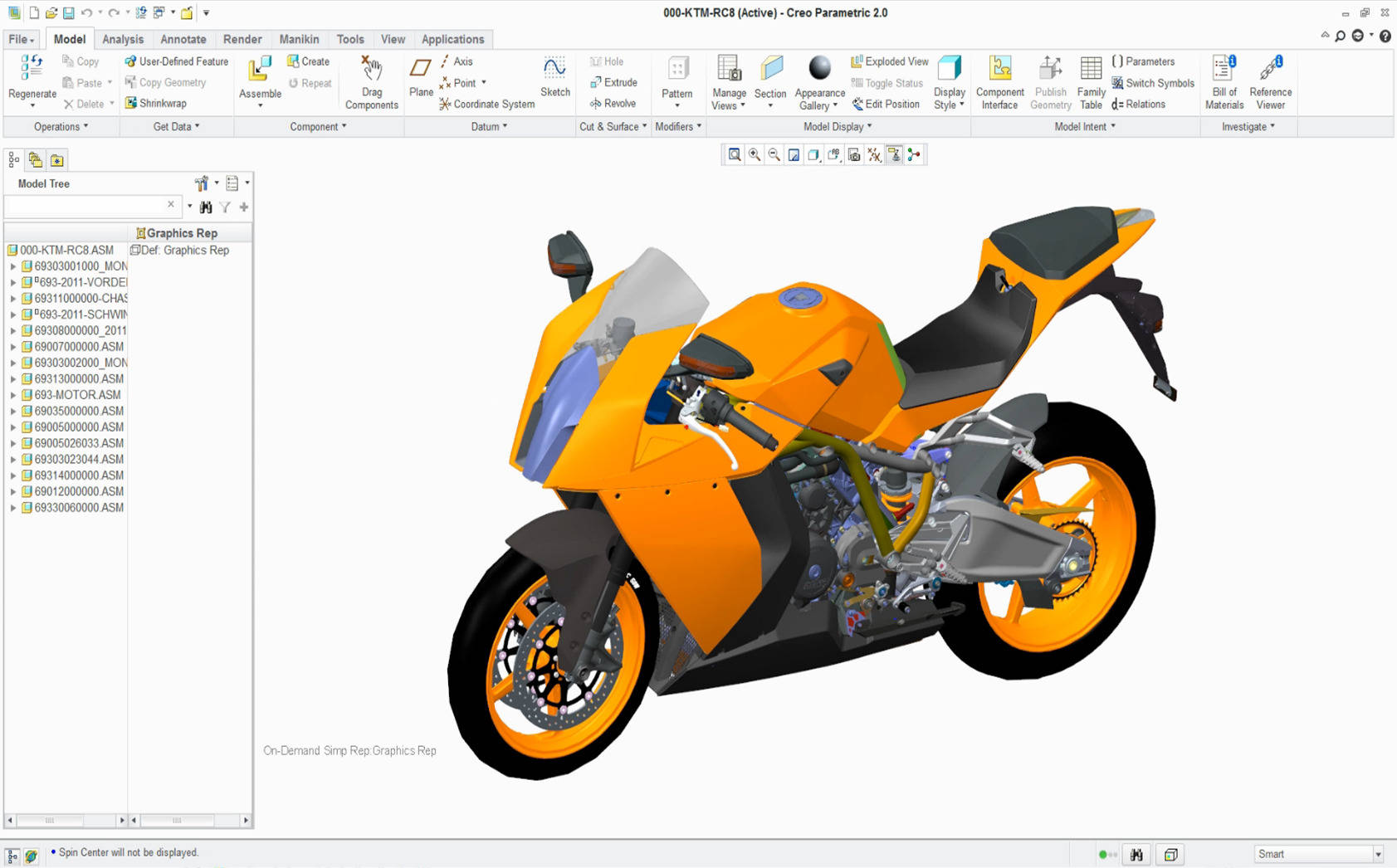Image resolution: width=1397 pixels, height=868 pixels.
Task: Click the Parameters button
Action: (1143, 61)
